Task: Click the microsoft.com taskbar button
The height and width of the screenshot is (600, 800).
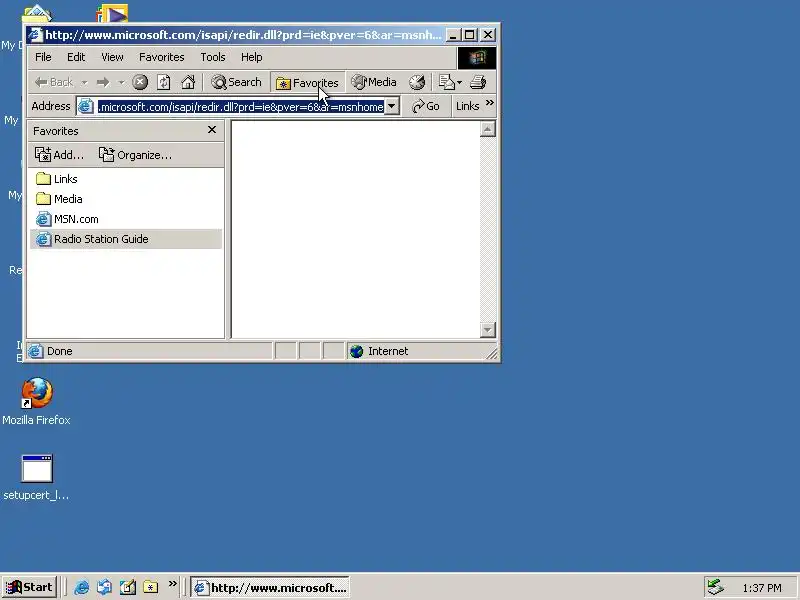Action: pos(270,587)
